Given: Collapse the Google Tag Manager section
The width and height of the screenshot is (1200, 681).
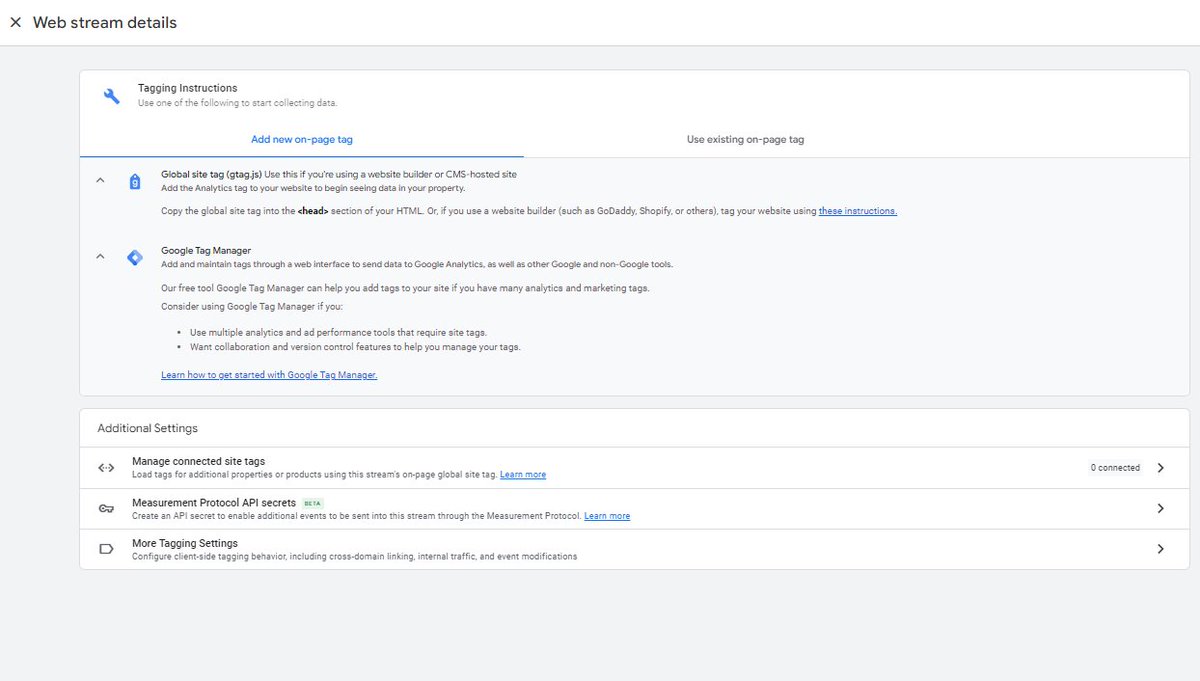Looking at the screenshot, I should point(100,257).
